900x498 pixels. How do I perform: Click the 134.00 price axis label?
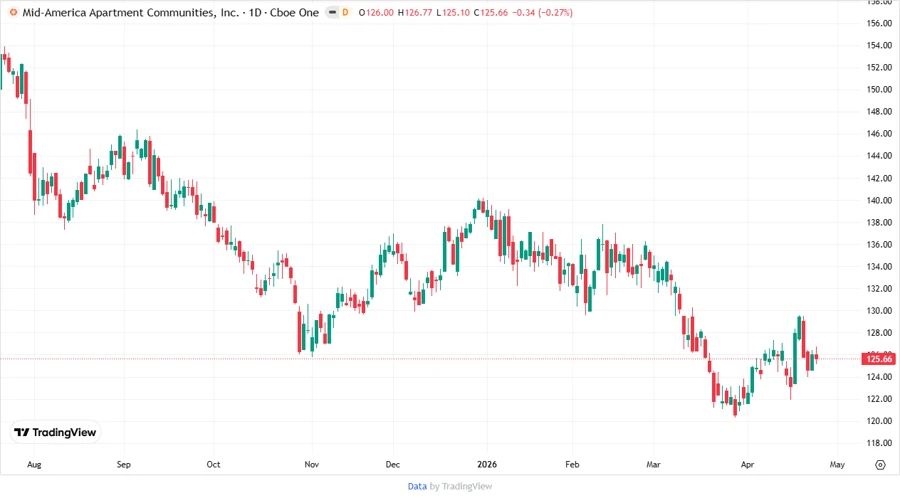[879, 267]
